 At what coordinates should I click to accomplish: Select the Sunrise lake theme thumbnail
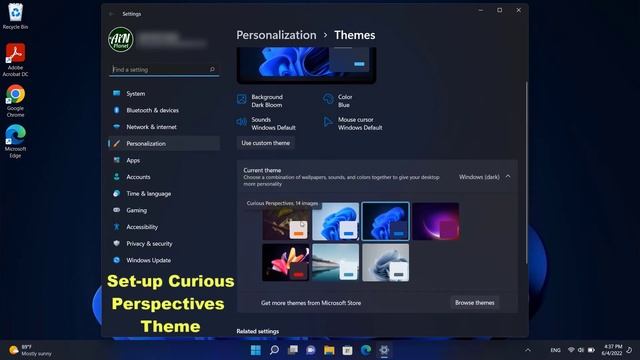[336, 262]
